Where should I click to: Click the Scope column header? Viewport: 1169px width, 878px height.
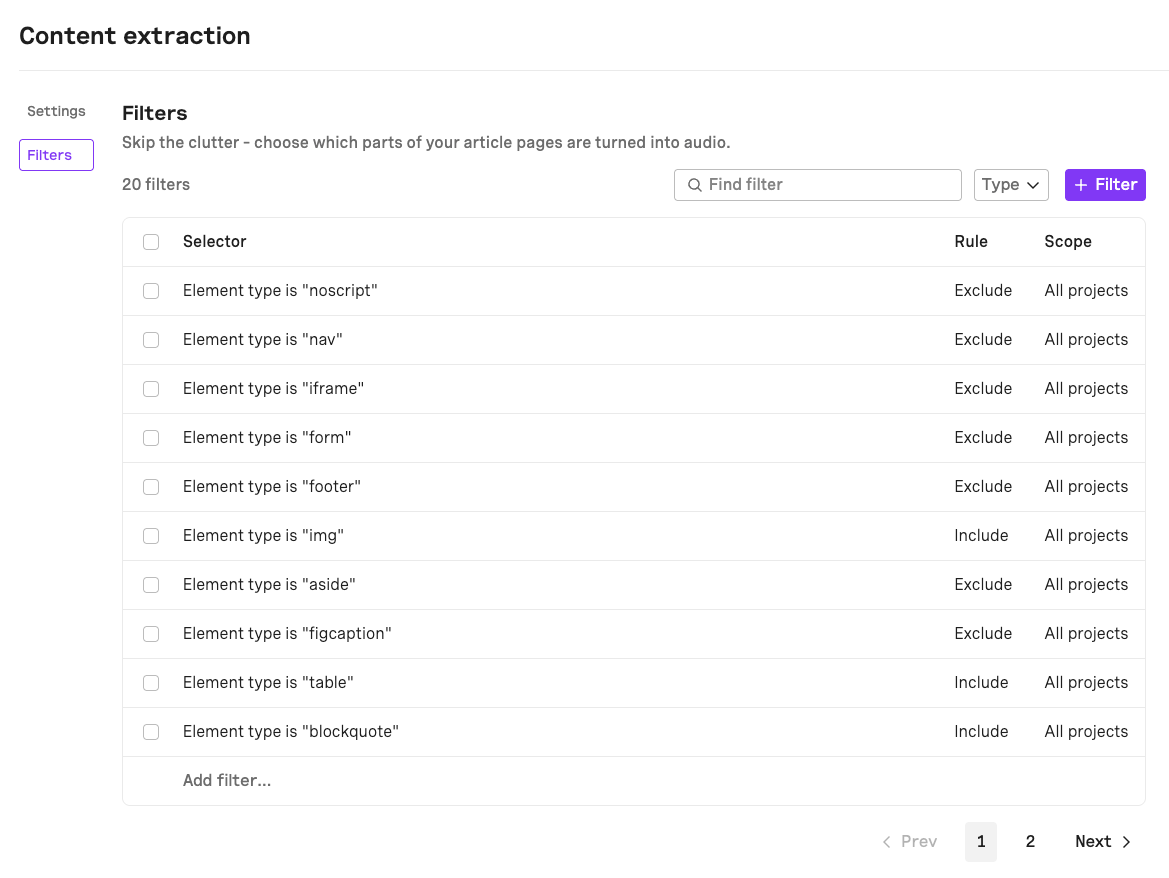(1068, 242)
